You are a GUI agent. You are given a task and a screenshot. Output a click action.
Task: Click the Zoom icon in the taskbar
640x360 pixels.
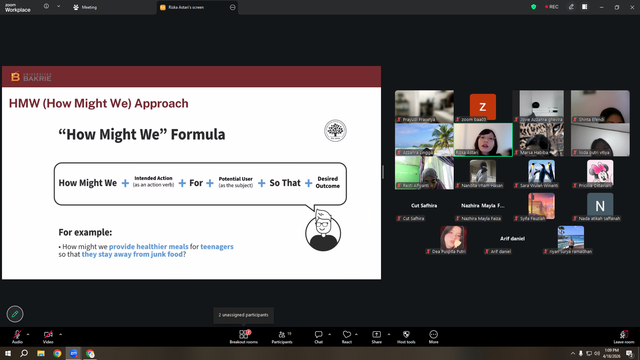tap(74, 353)
